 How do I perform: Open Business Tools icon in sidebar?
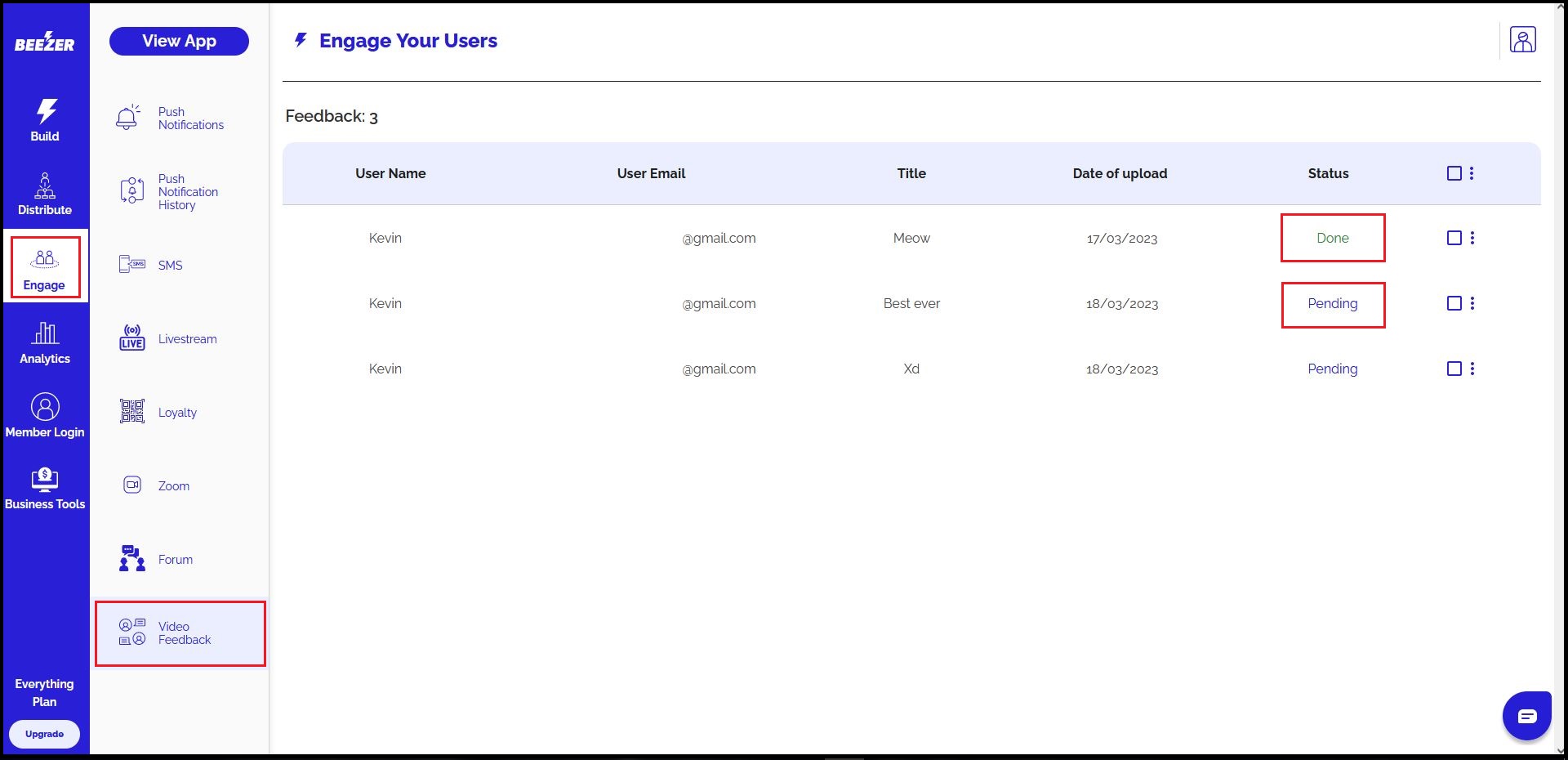[45, 479]
